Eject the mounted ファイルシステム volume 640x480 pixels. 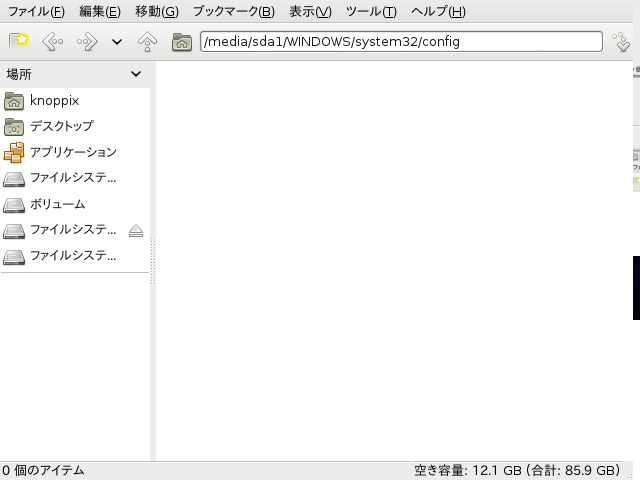136,231
